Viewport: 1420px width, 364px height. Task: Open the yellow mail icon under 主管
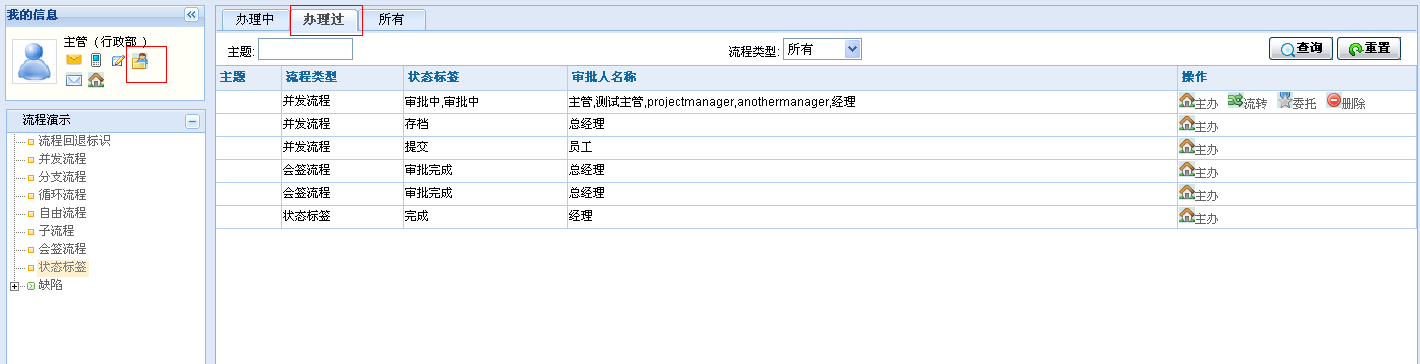coord(74,60)
